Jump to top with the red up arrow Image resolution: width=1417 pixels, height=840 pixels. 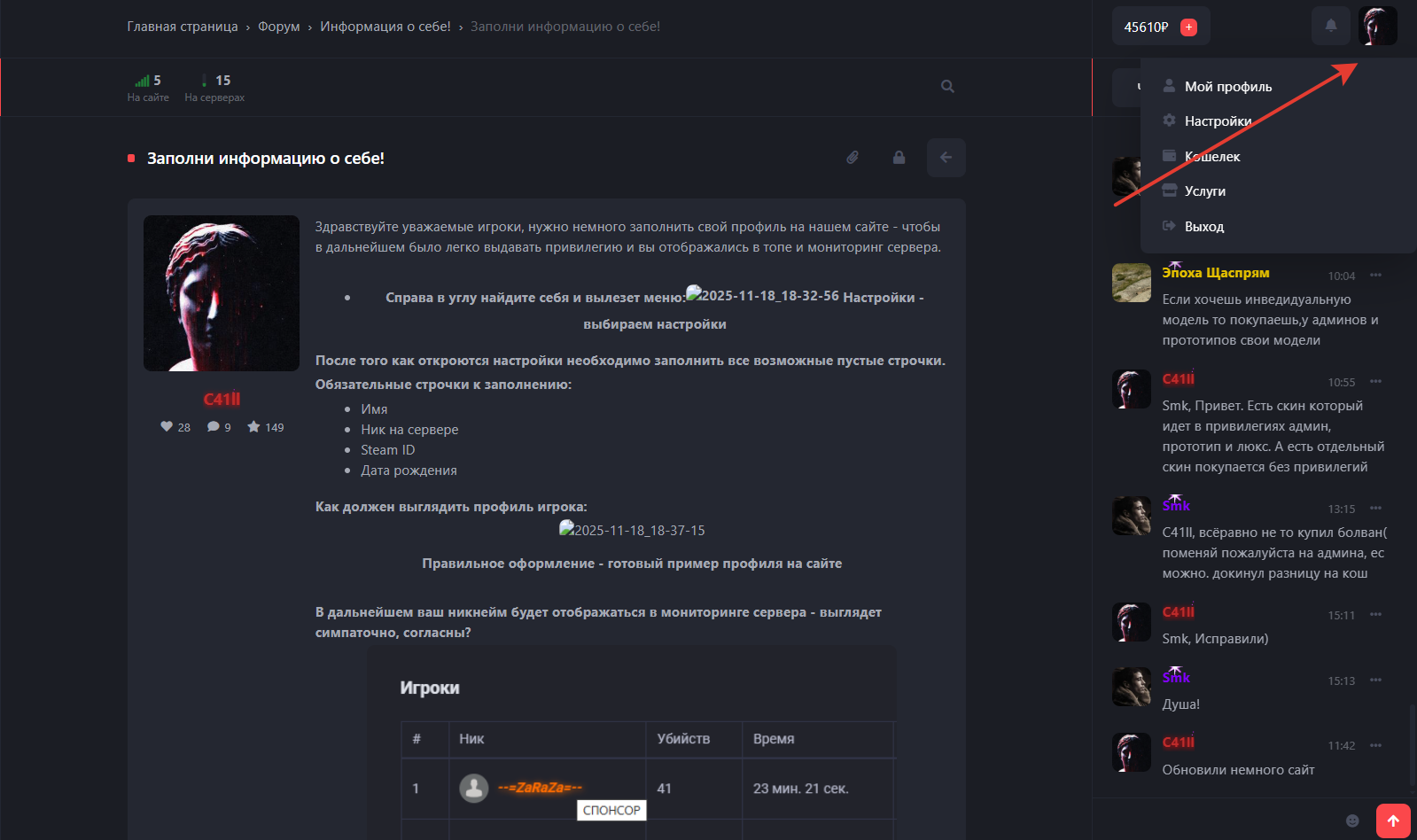pyautogui.click(x=1393, y=821)
